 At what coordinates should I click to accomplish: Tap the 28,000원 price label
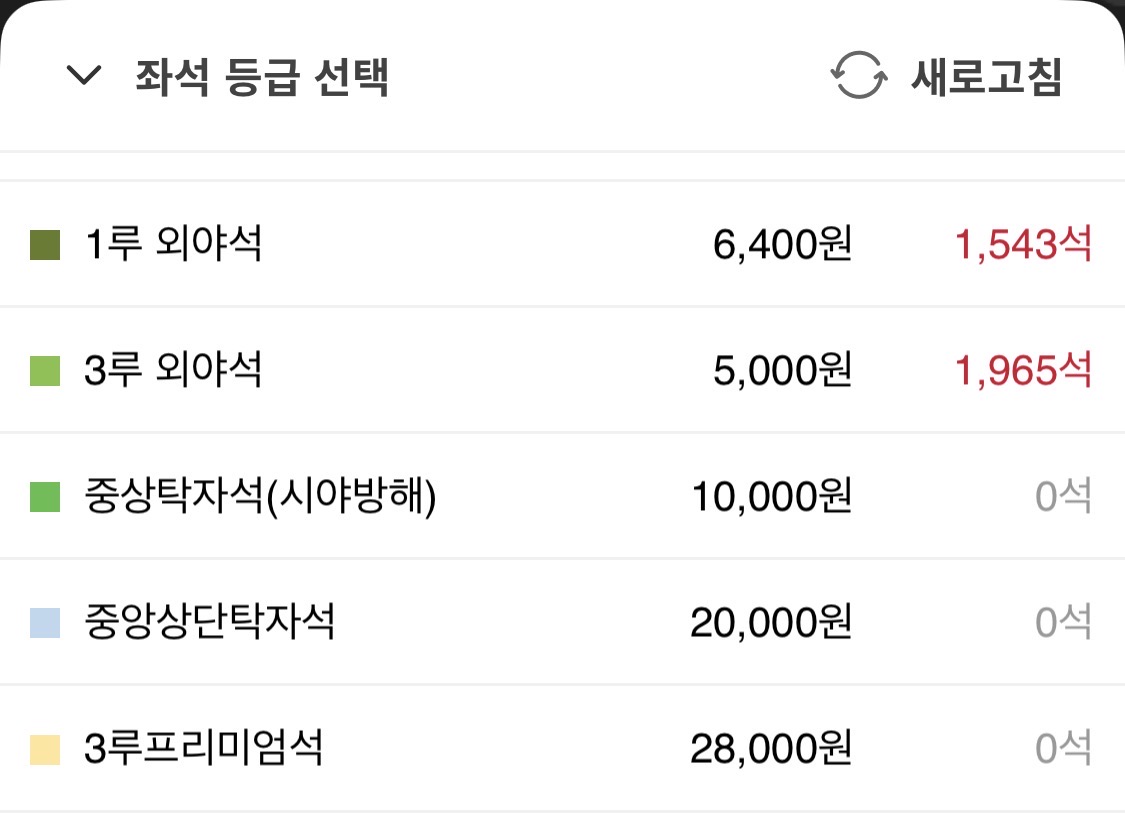771,748
